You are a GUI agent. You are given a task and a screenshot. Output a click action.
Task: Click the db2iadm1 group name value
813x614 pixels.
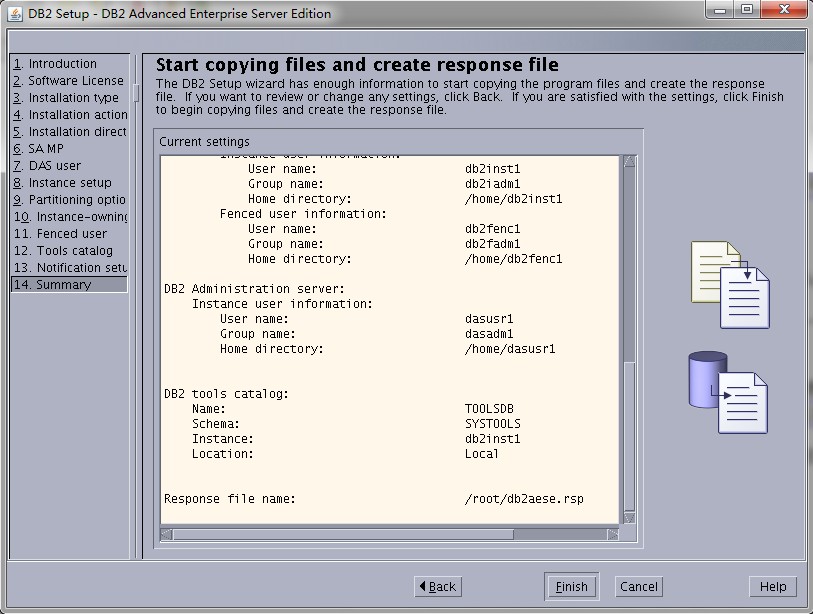[493, 184]
